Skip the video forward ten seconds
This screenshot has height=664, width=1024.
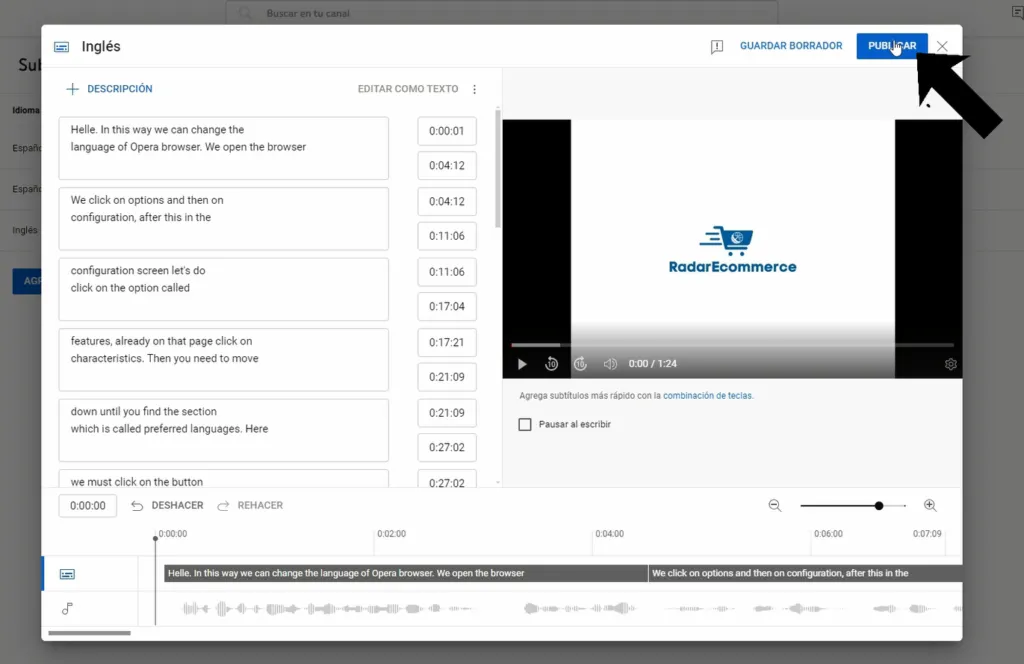(x=580, y=364)
